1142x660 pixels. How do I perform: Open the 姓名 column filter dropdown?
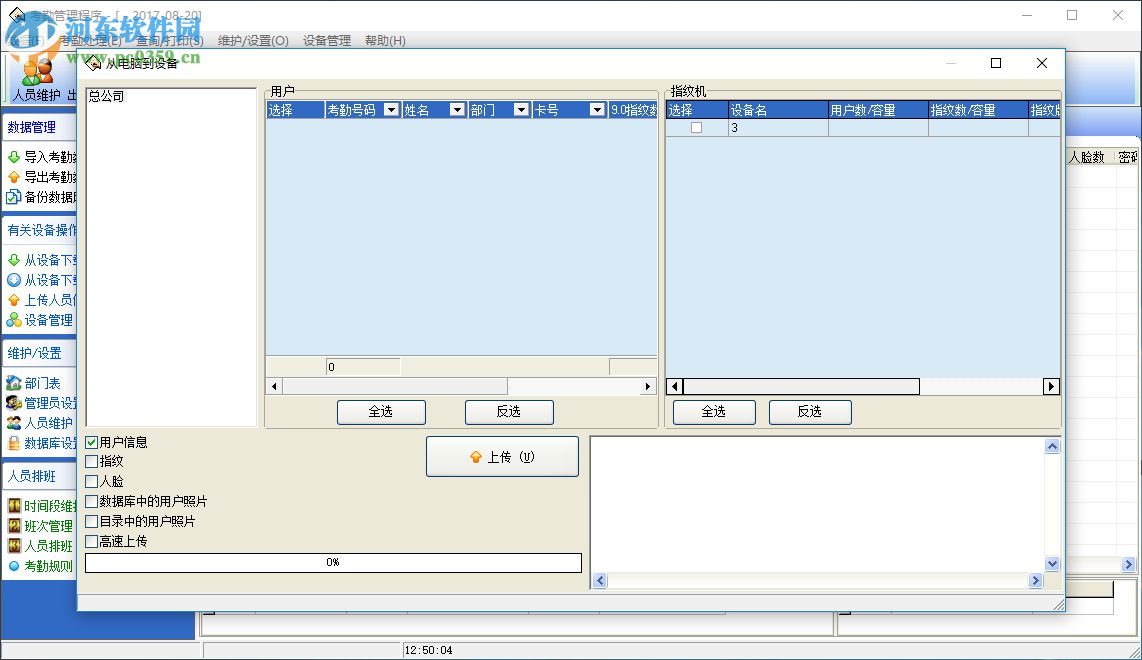click(457, 110)
